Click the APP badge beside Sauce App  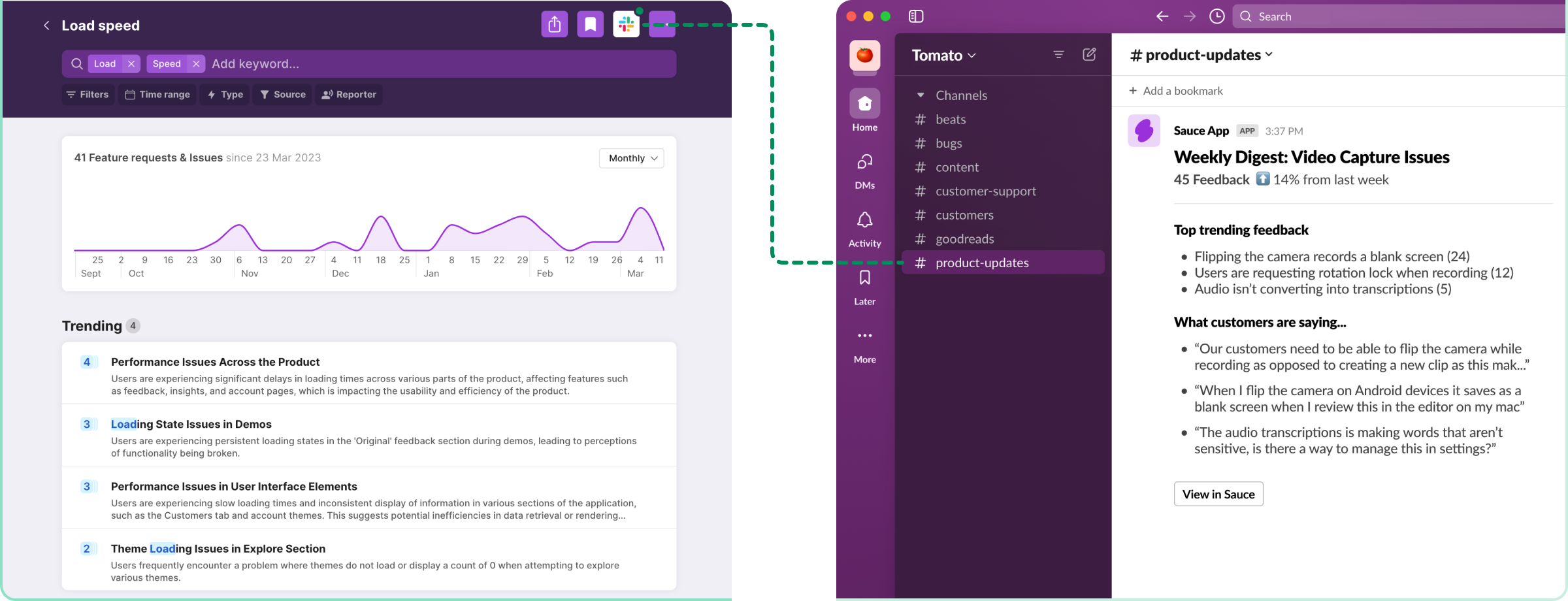tap(1247, 131)
